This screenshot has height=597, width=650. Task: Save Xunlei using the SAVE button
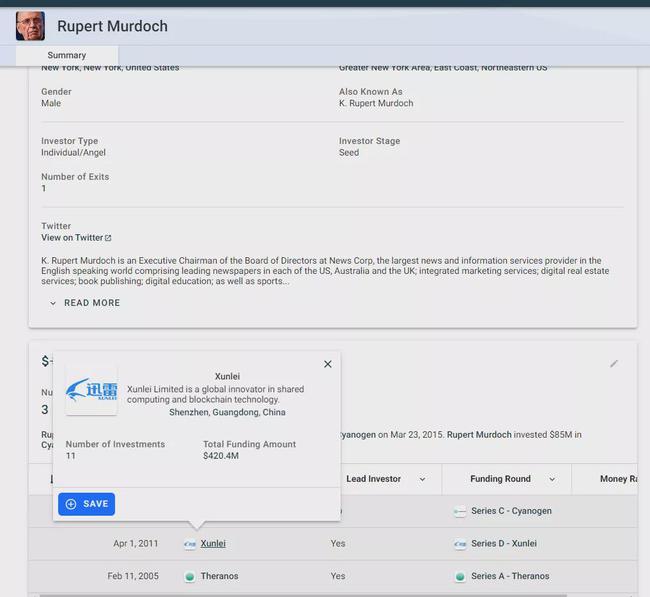click(86, 504)
